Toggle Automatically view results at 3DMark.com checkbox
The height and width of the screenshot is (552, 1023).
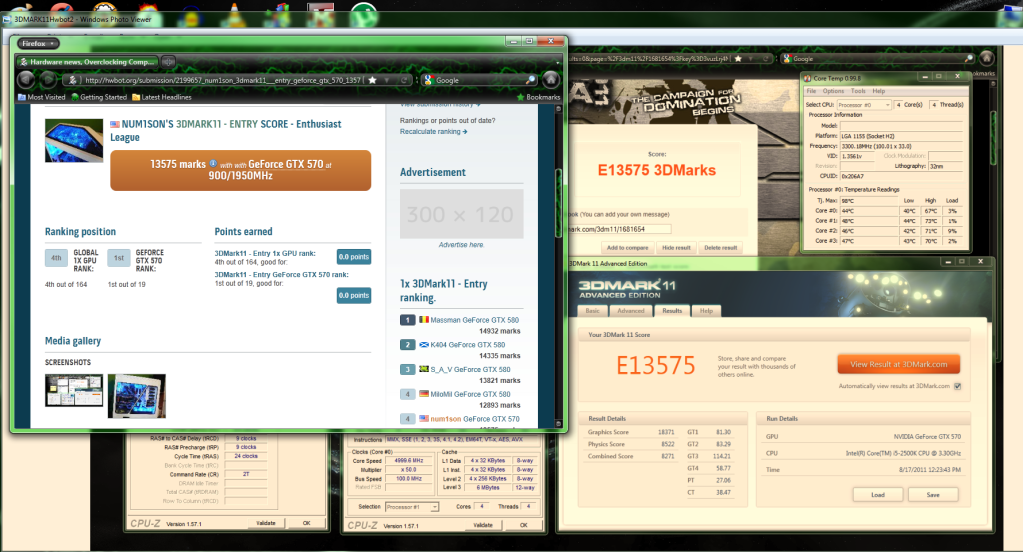pyautogui.click(x=958, y=386)
